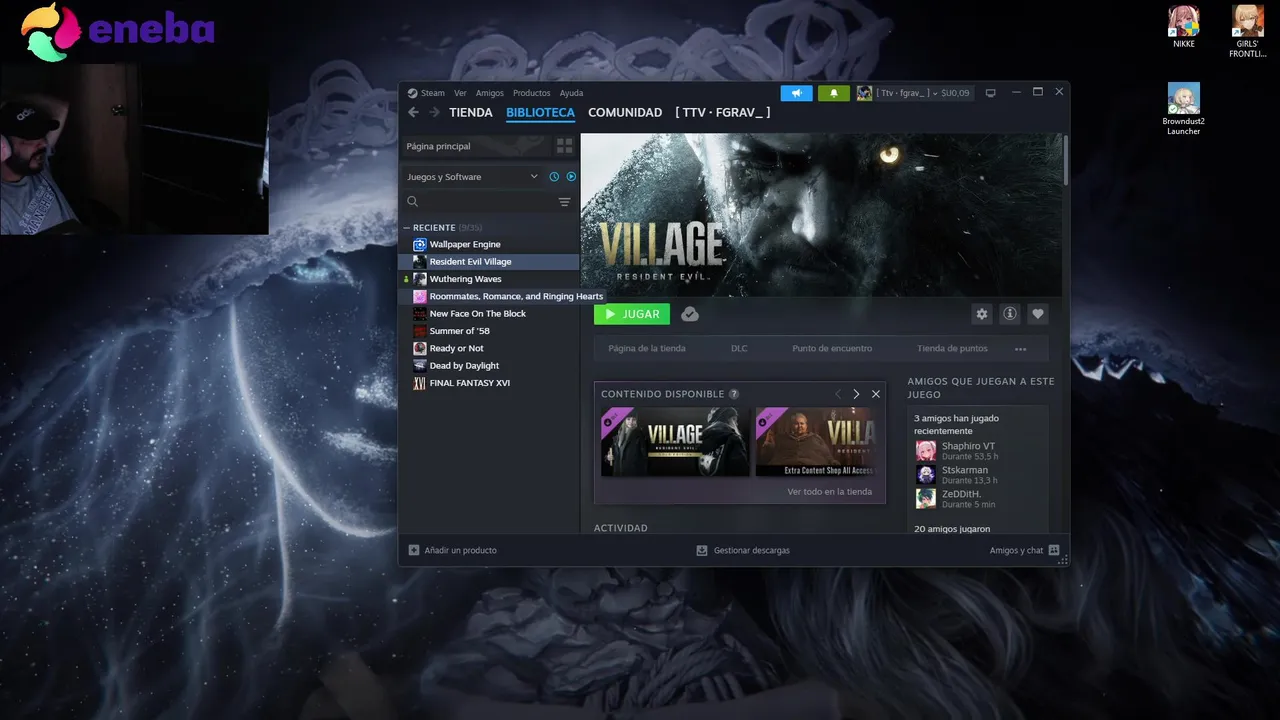This screenshot has height=720, width=1280.
Task: Click the Gestionar descargas download icon
Action: click(702, 550)
